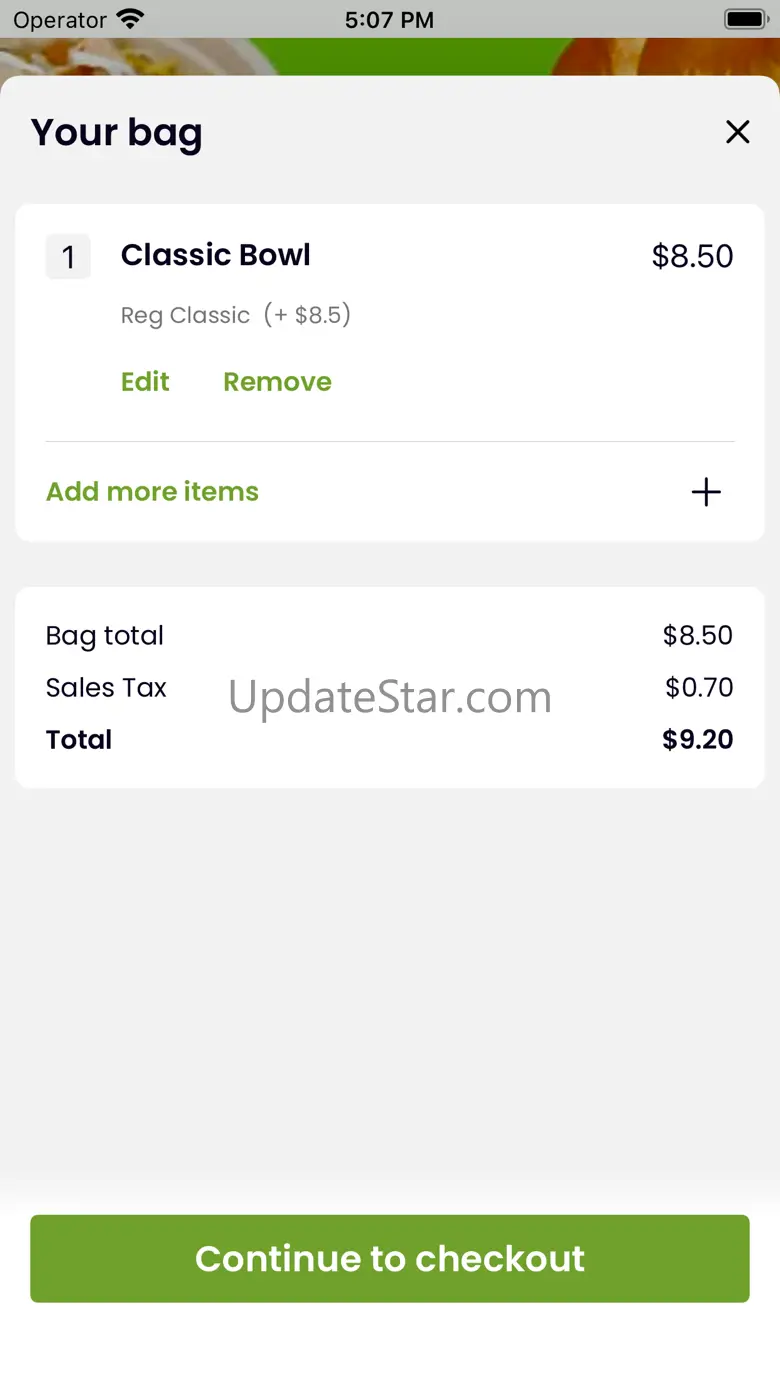Tap the $0.70 sales tax amount

pyautogui.click(x=699, y=688)
